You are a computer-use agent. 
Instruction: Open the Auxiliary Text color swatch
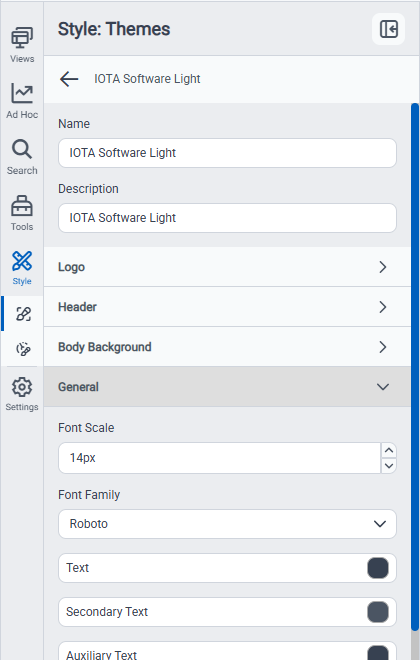[x=378, y=653]
